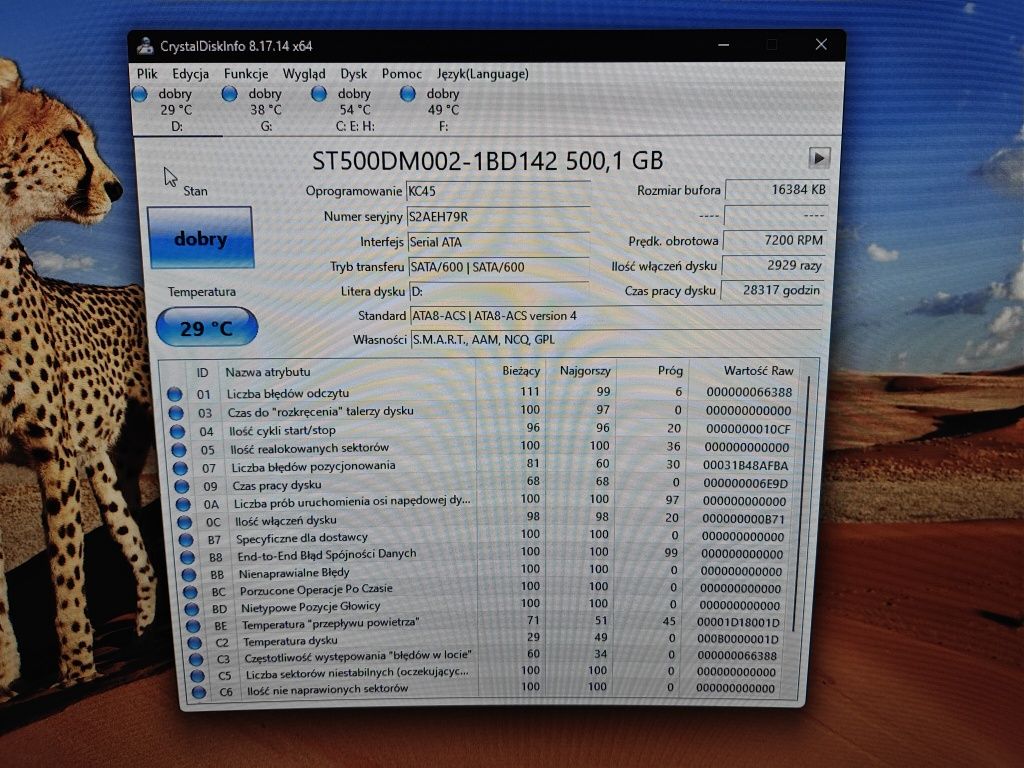Select disk D: tab at 29 °C
The image size is (1024, 768).
point(175,110)
